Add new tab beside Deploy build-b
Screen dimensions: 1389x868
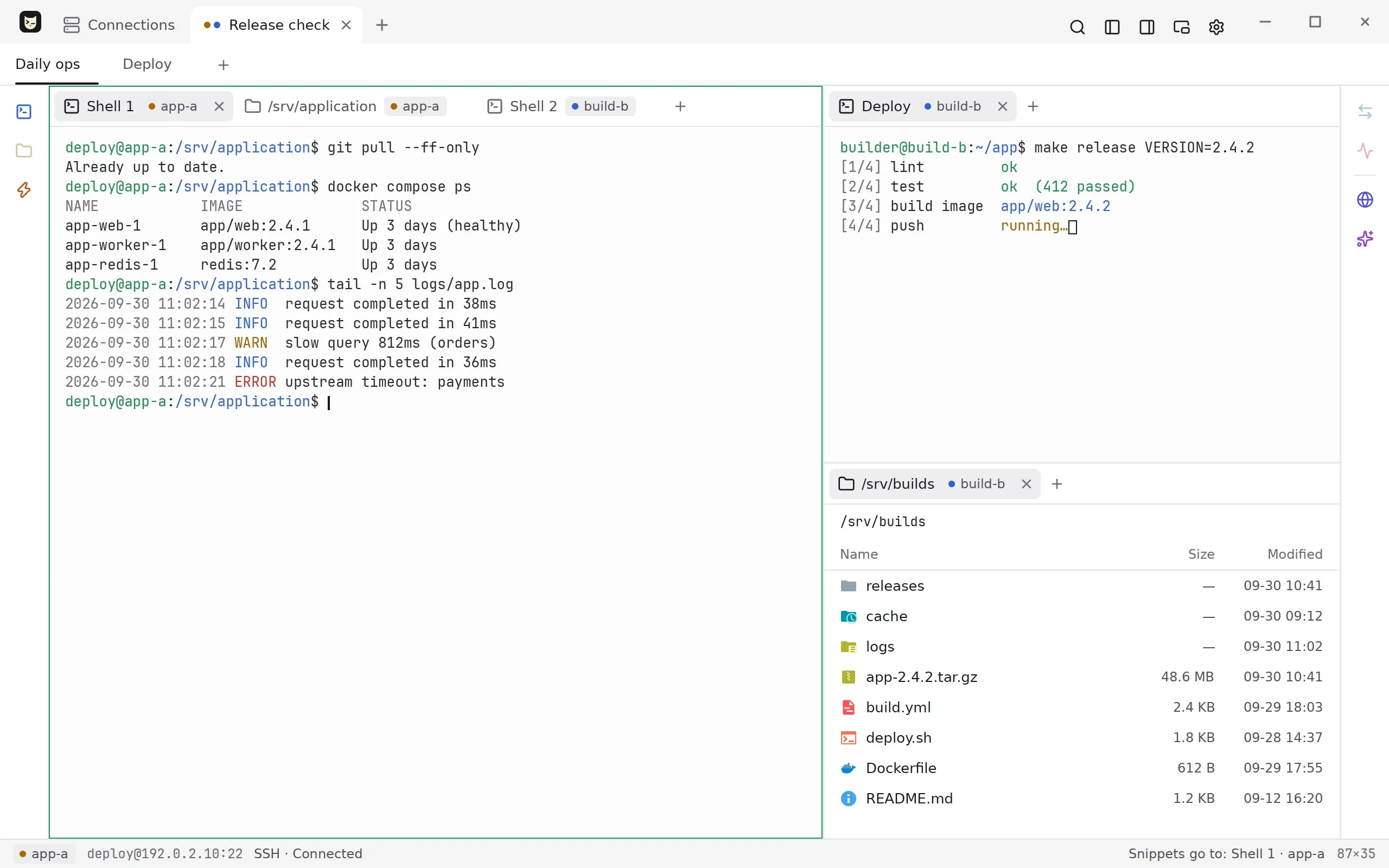(1033, 106)
